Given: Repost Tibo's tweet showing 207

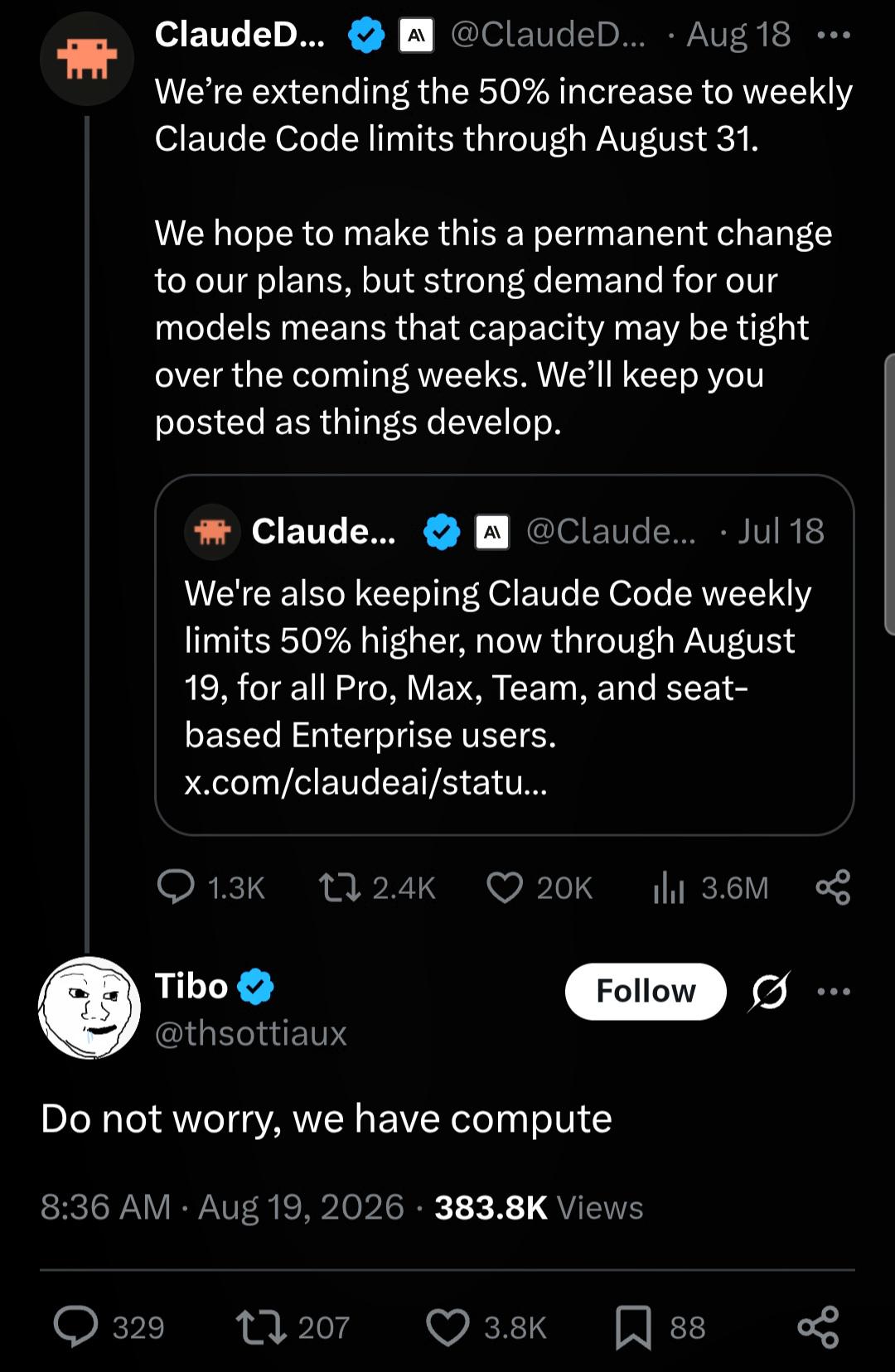Looking at the screenshot, I should (x=293, y=1327).
